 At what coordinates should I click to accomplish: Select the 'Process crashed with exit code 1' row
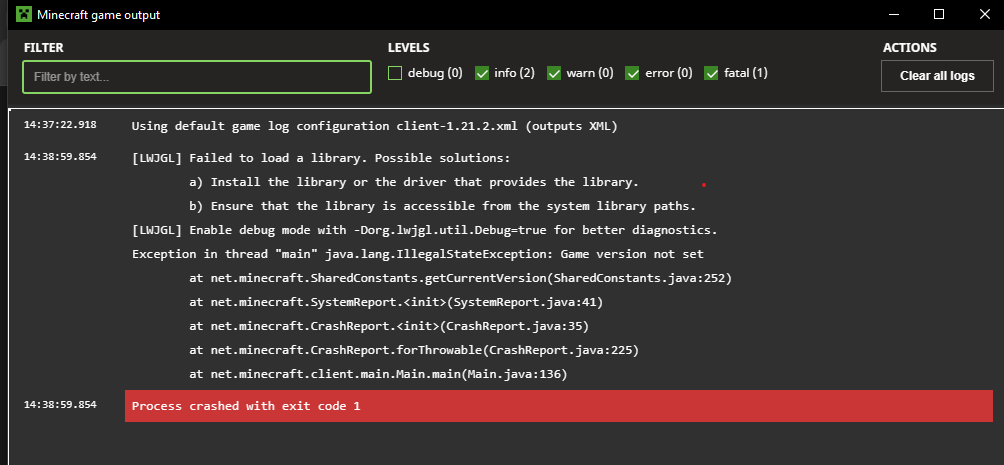[558, 406]
